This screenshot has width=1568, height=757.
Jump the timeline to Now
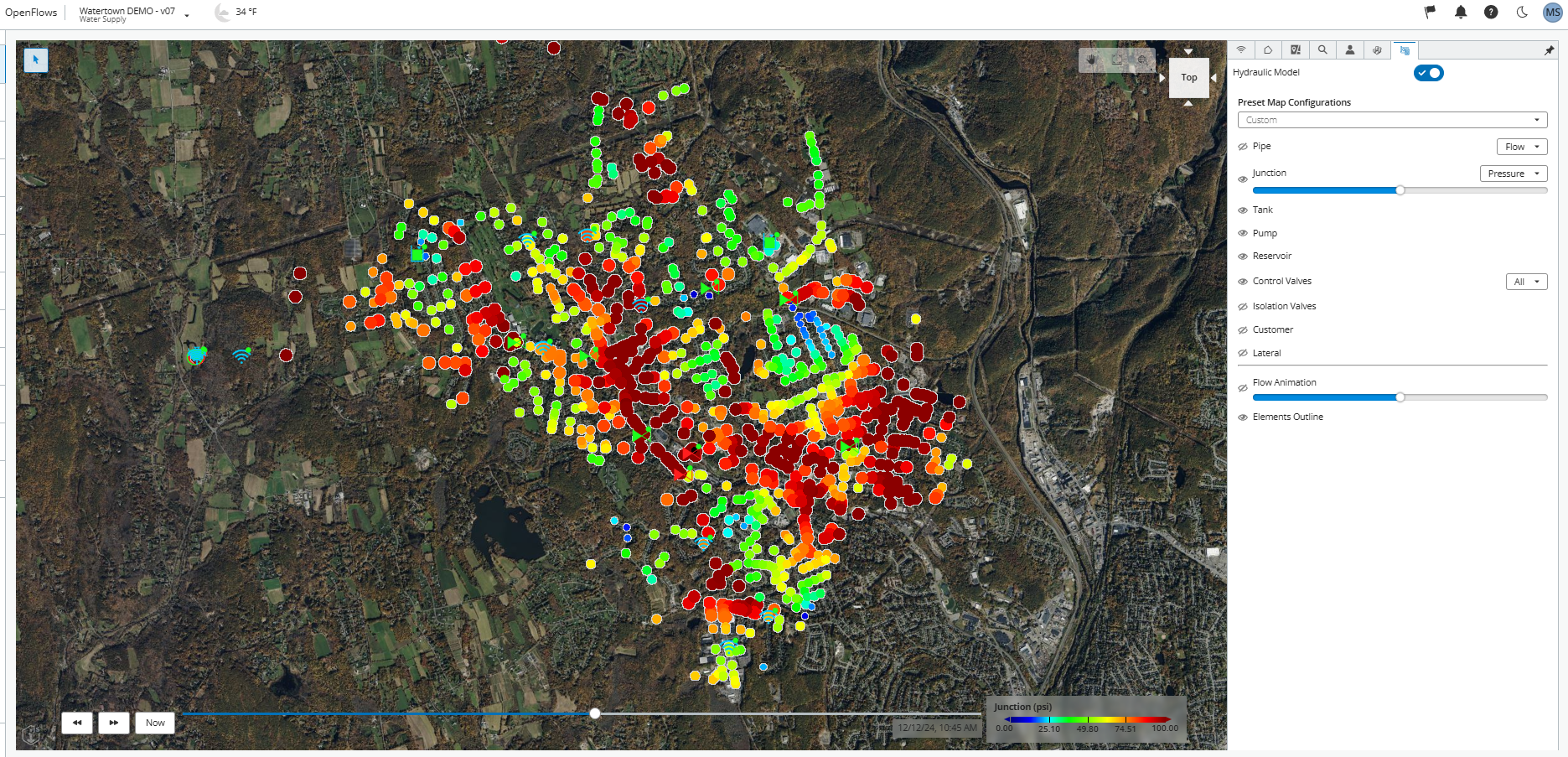(155, 723)
